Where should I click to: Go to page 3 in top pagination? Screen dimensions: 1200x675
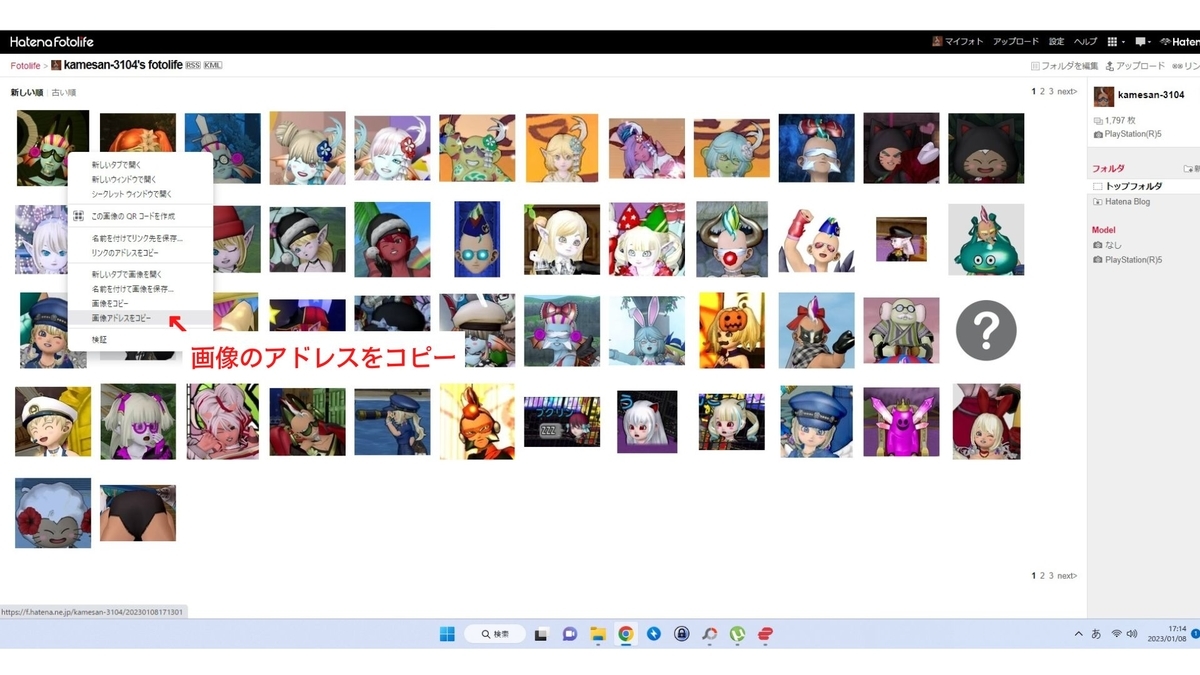coord(1051,91)
